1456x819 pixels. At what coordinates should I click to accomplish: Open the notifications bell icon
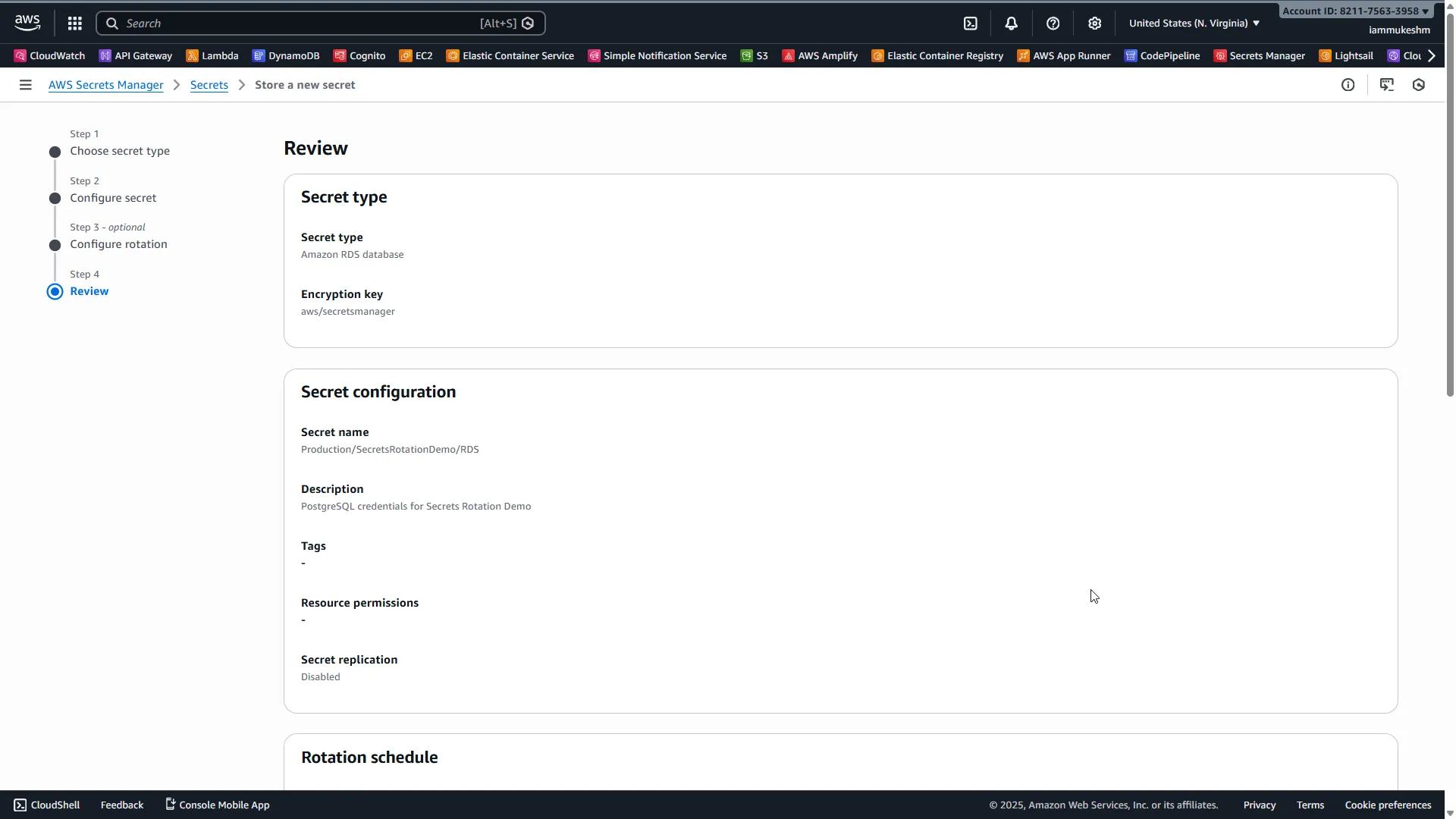1012,23
